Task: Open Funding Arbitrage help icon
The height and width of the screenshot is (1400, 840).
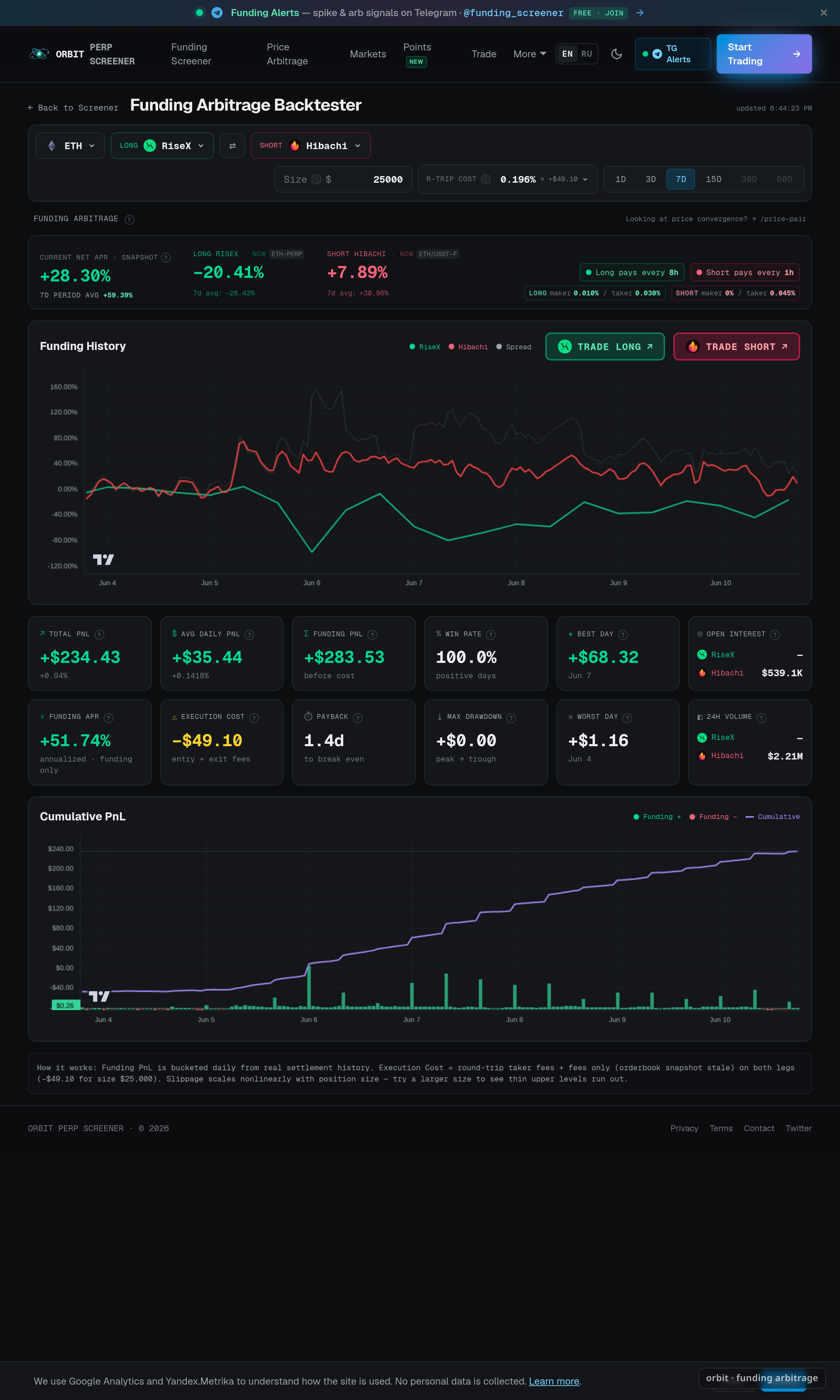Action: click(x=129, y=219)
